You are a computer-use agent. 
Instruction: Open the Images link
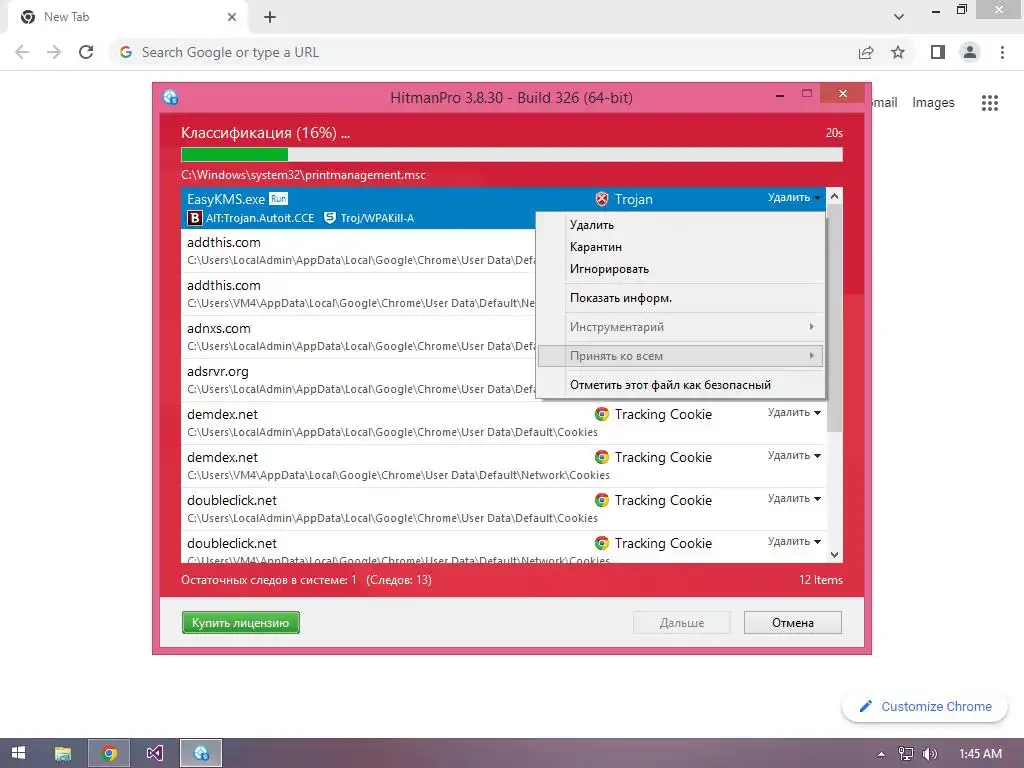[x=933, y=103]
